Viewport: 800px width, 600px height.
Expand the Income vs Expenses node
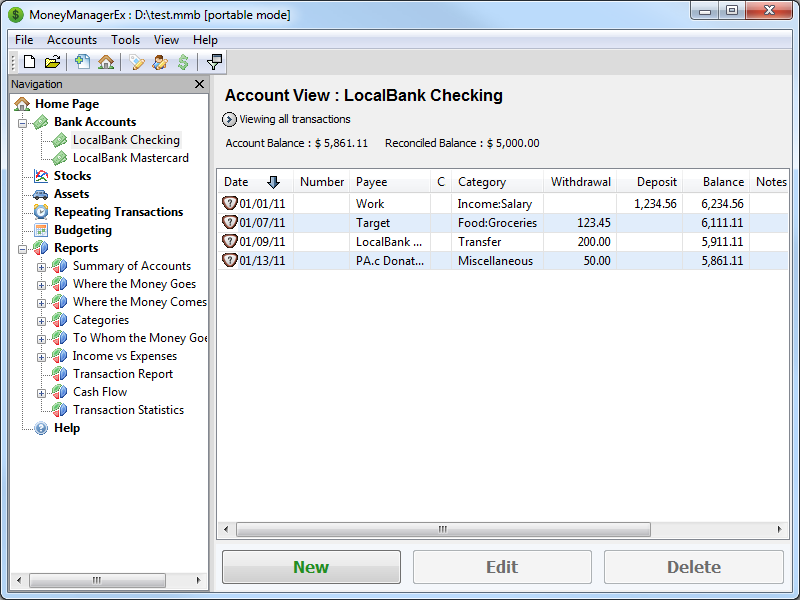41,357
